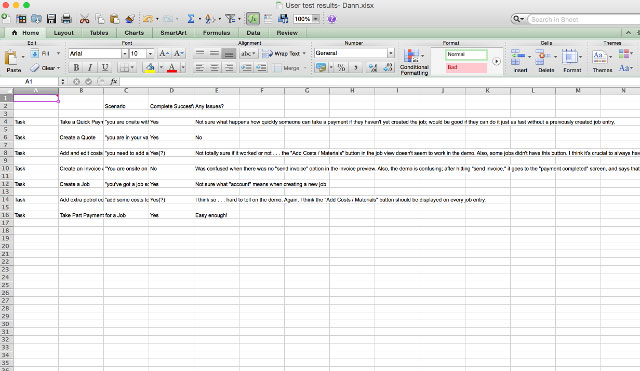Screen dimensions: 640x371
Task: Toggle Bold formatting
Action: 76,68
